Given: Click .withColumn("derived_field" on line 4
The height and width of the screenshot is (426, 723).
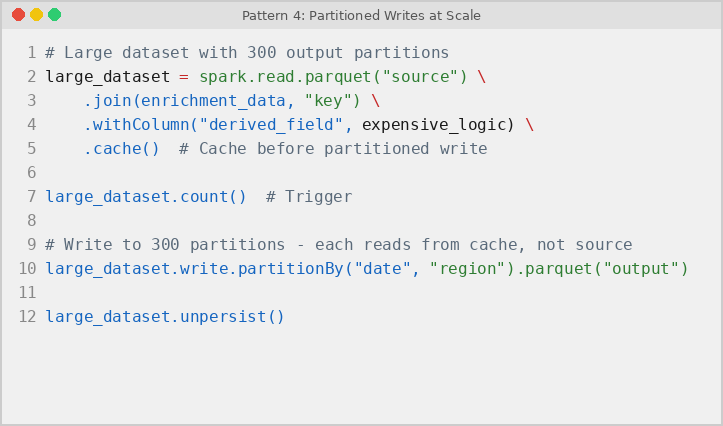Looking at the screenshot, I should 213,124.
